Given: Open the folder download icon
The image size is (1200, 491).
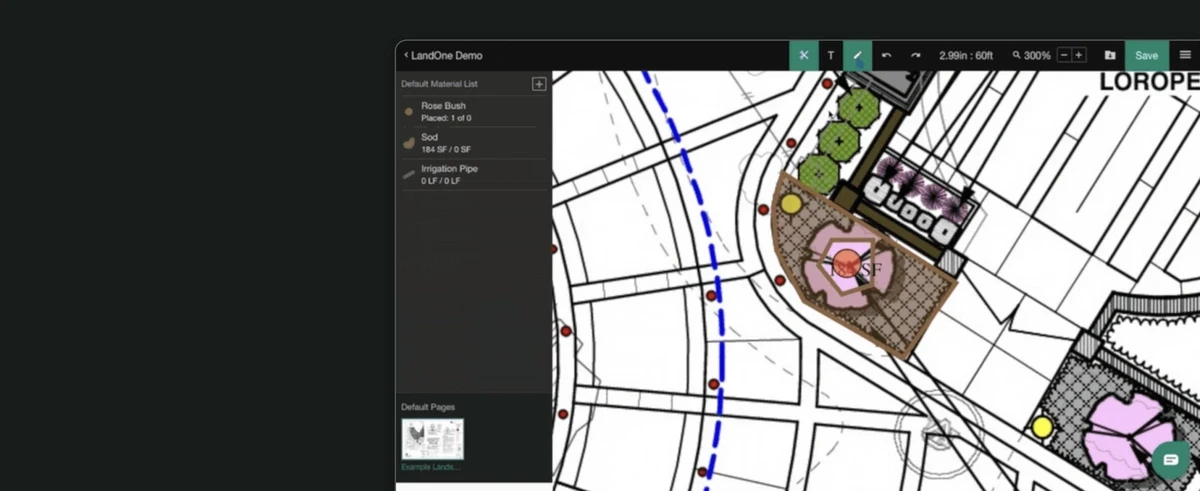Looking at the screenshot, I should click(x=1110, y=56).
